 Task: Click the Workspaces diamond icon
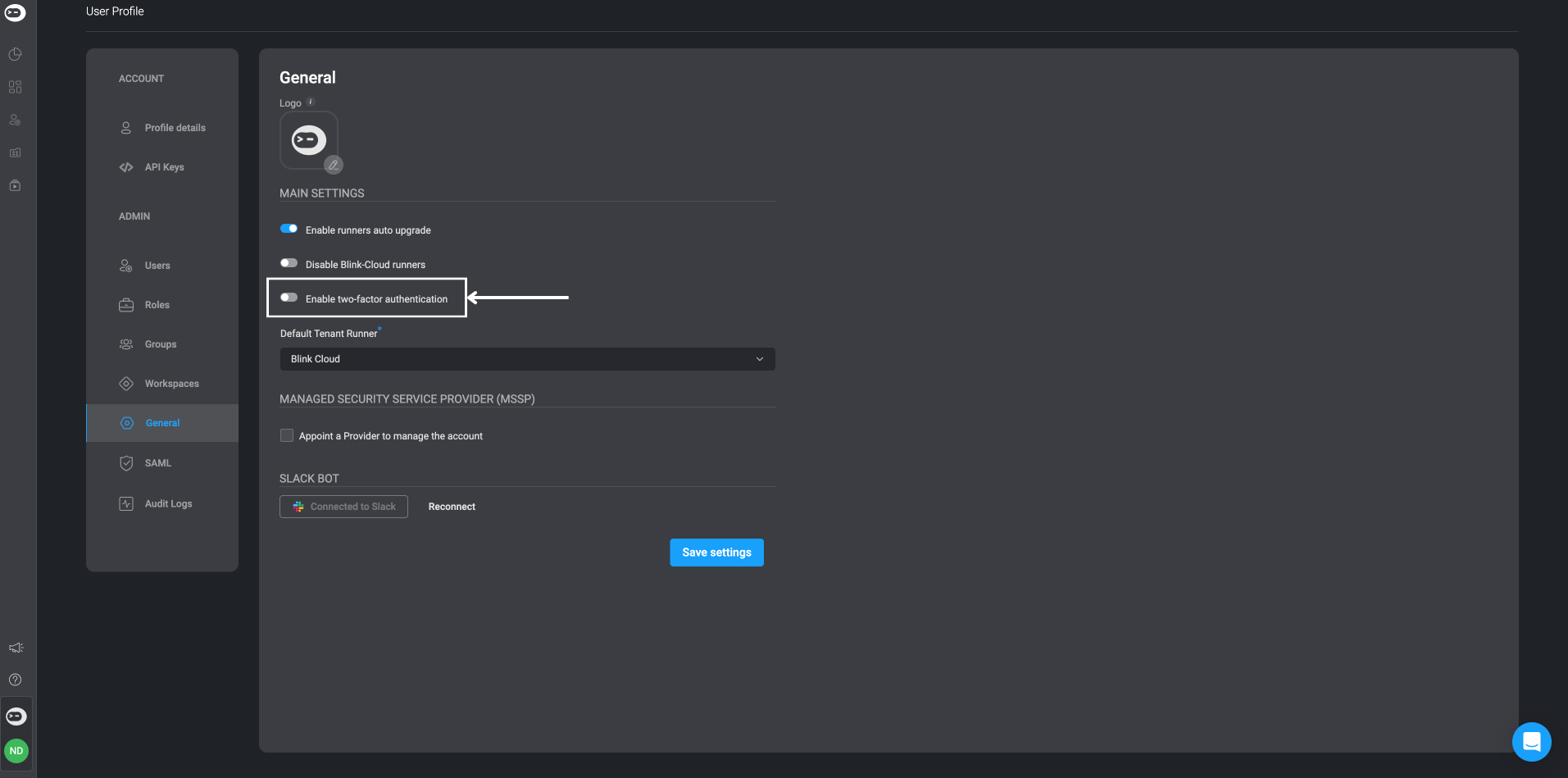(x=126, y=384)
